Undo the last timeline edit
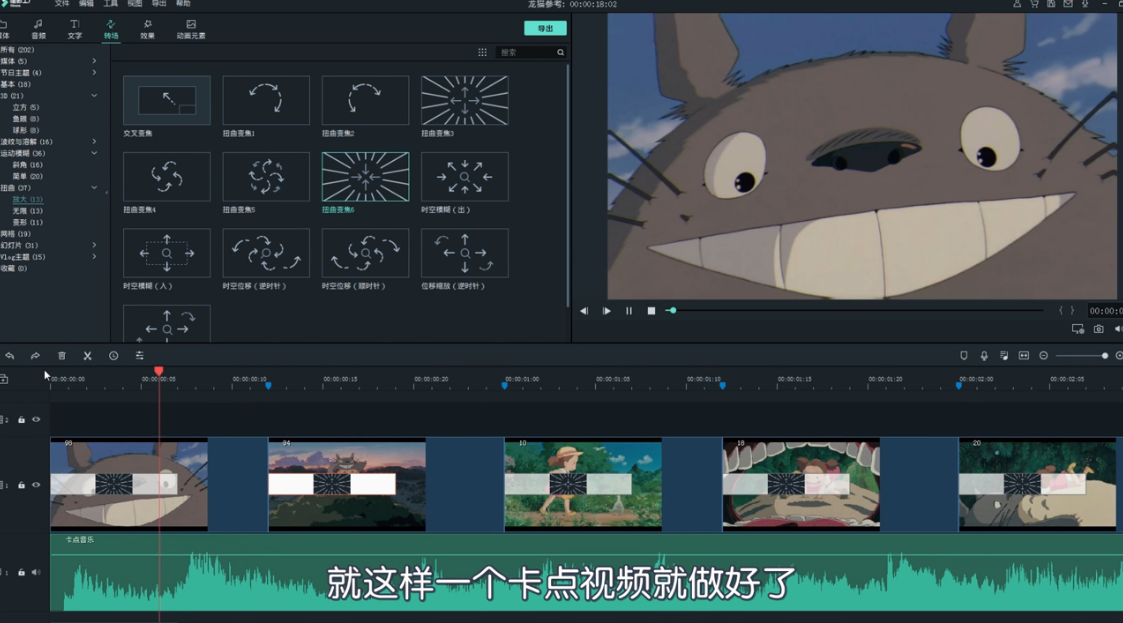 click(9, 355)
